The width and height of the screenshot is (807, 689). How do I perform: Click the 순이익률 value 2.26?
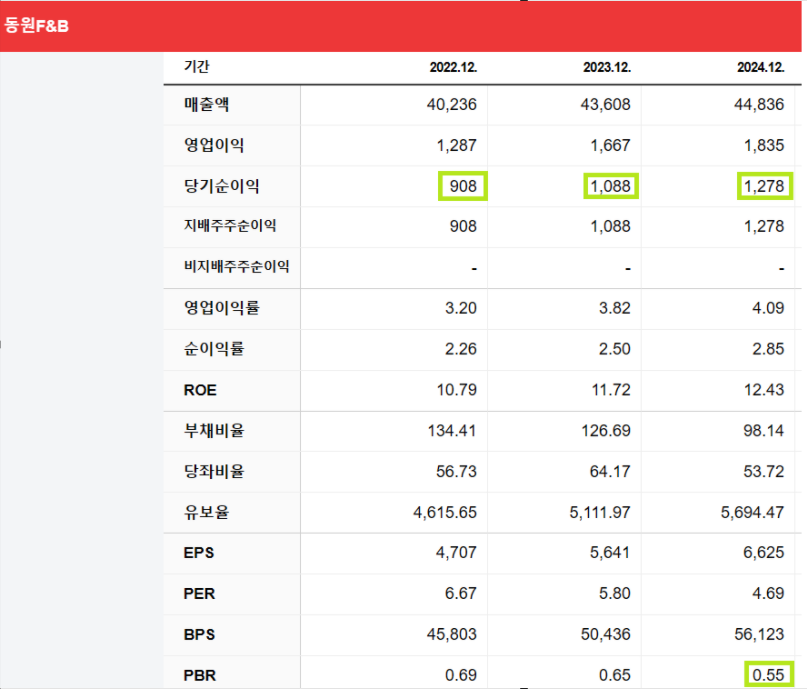[461, 348]
